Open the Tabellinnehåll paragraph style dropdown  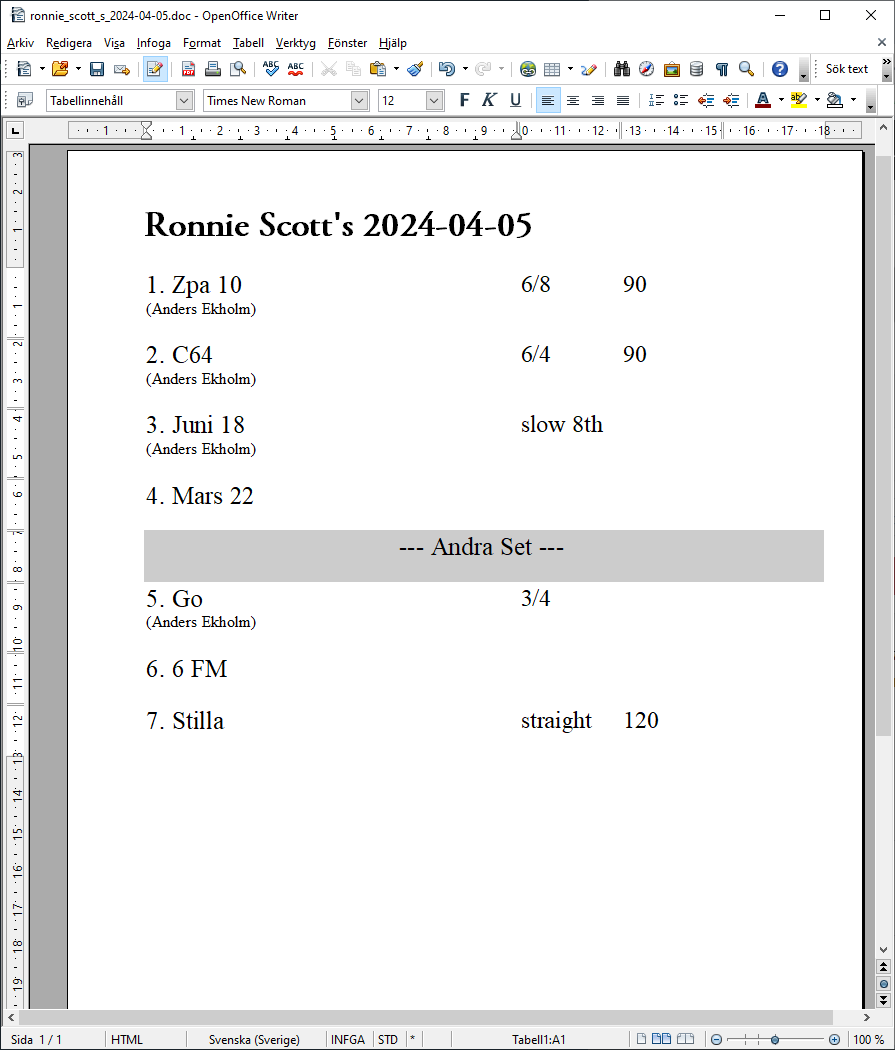click(184, 100)
